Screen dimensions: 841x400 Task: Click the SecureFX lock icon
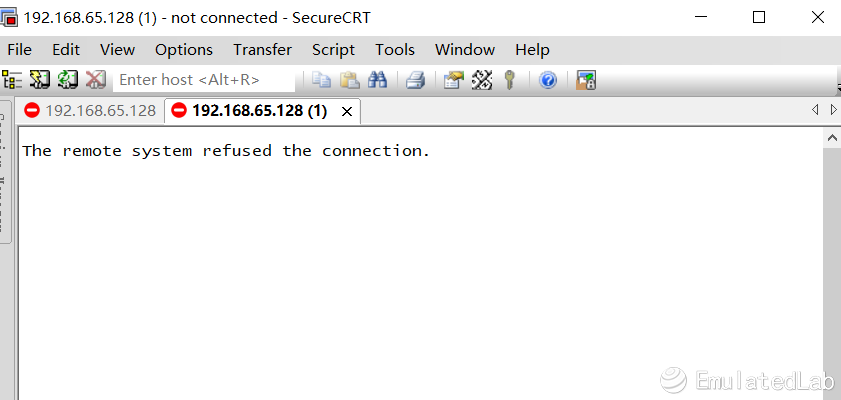click(586, 80)
